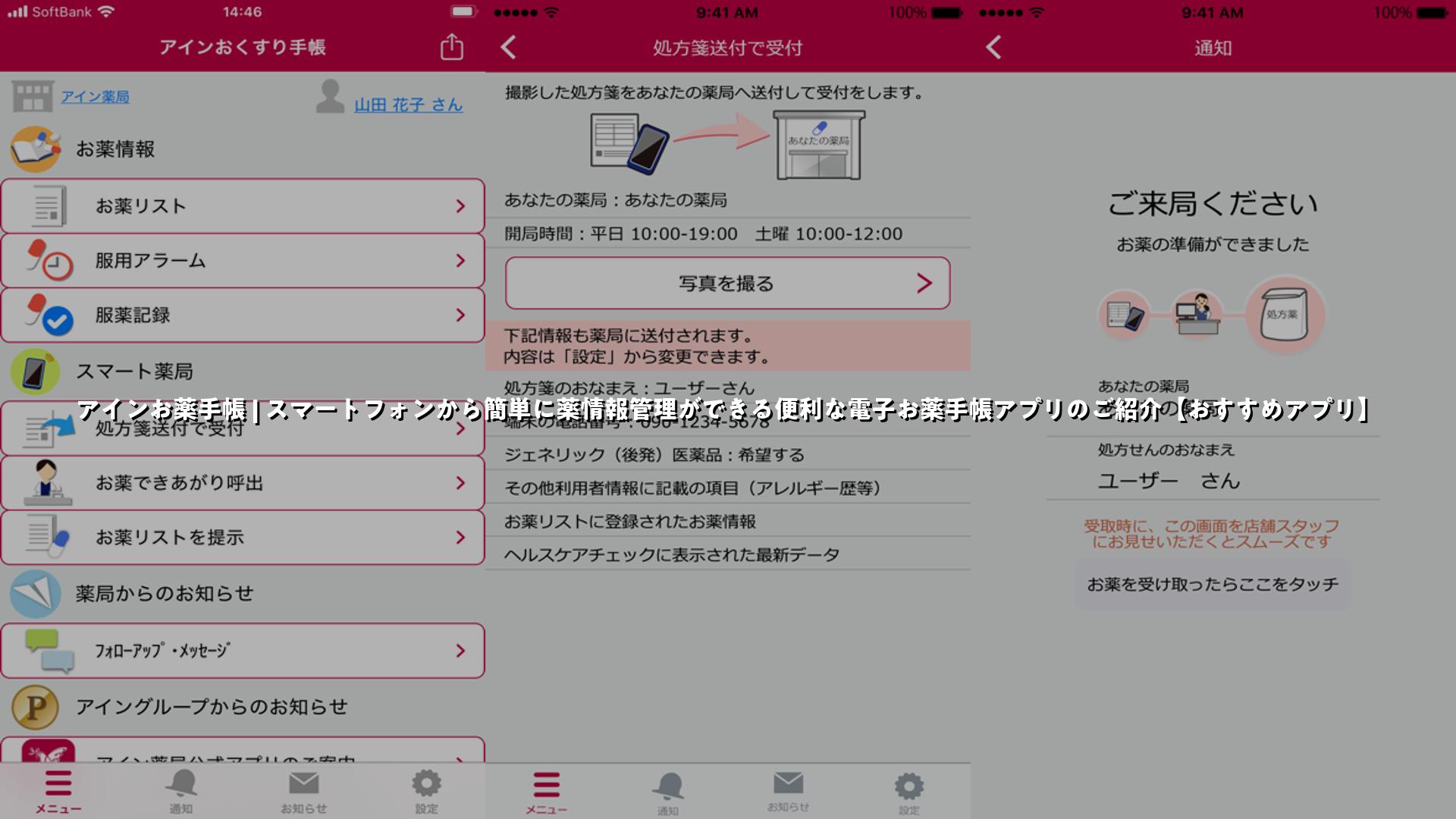The width and height of the screenshot is (1456, 819).
Task: Tap the arrow on 写真を撮る button
Action: 924,284
